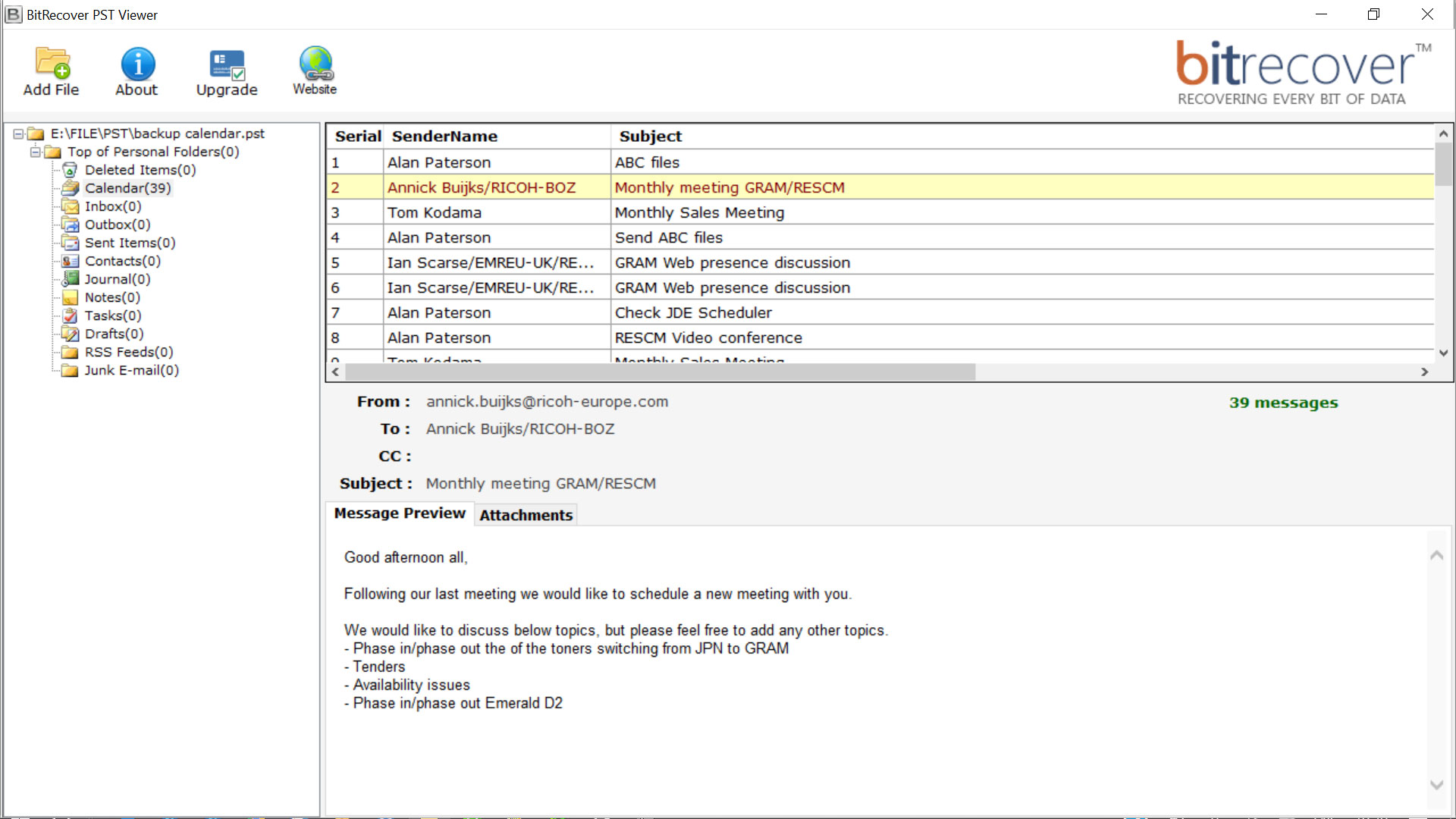Screen dimensions: 1456x819
Task: Click the backup calendar.pst root folder icon
Action: click(36, 133)
